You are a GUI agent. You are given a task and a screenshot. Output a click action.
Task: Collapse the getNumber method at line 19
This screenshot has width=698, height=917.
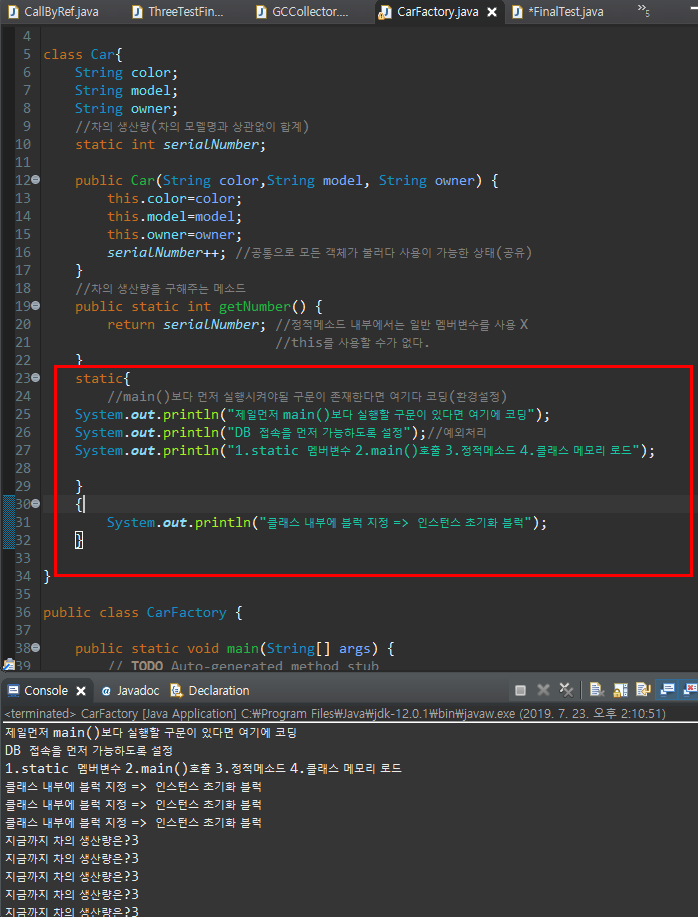(x=36, y=306)
